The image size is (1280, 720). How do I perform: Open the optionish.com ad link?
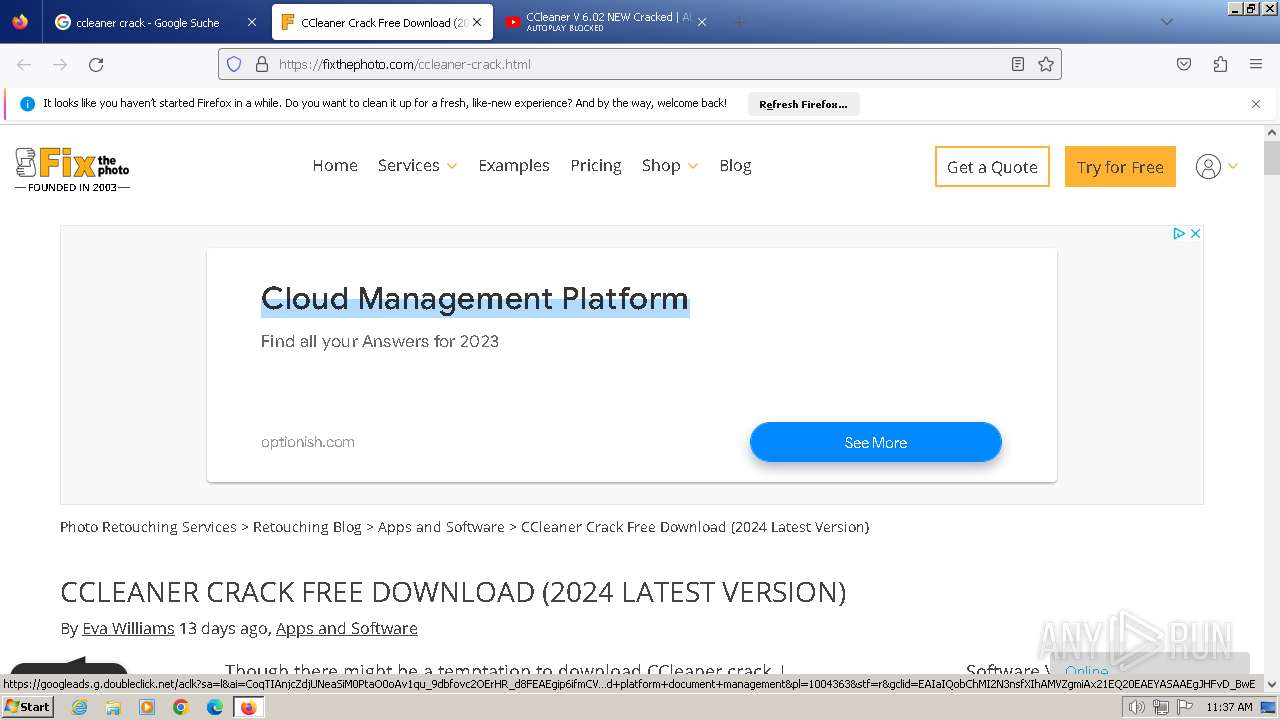pos(308,442)
